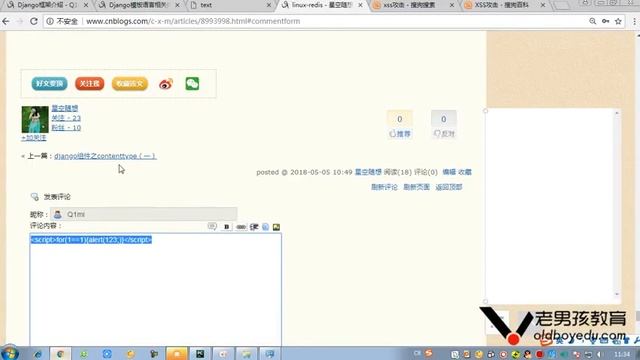640x360 pixels.
Task: Click the taskbar volume speaker icon
Action: coord(600,354)
